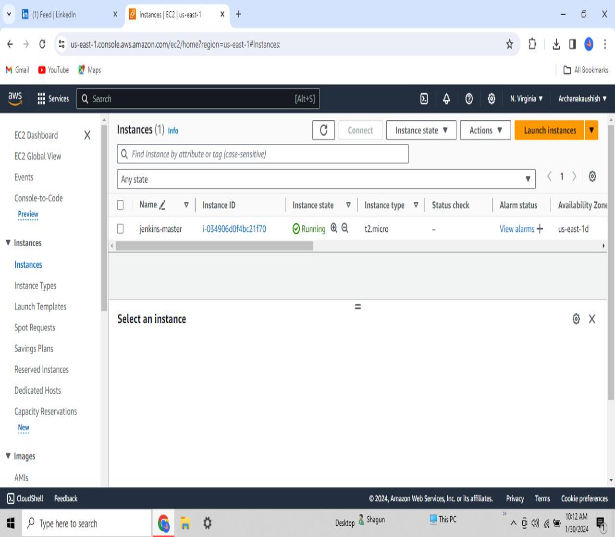Open AWS CloudShell icon in top bar
Screen dimensions: 615x537
point(424,99)
